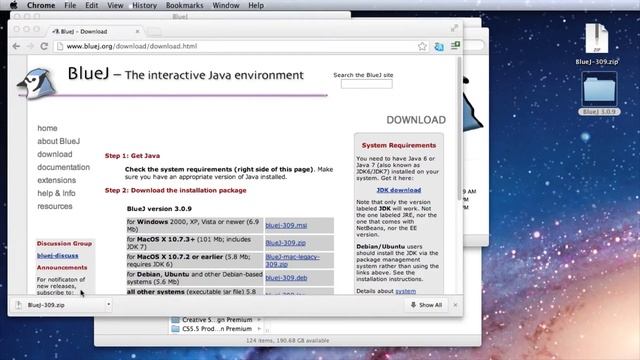Select the BlueJ-309.zip desktop file

[x=597, y=44]
